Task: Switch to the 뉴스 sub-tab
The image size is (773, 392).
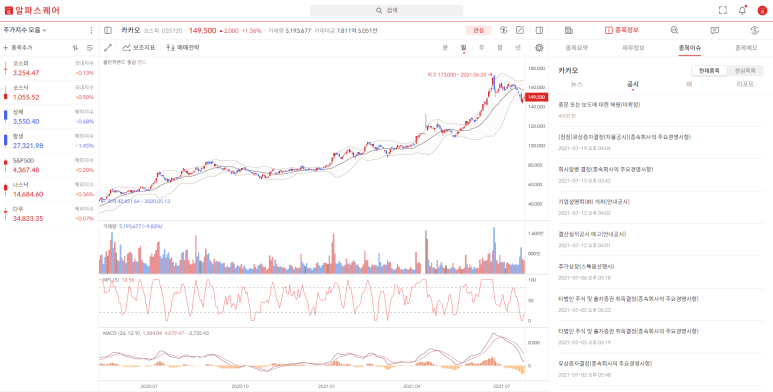Action: tap(576, 84)
